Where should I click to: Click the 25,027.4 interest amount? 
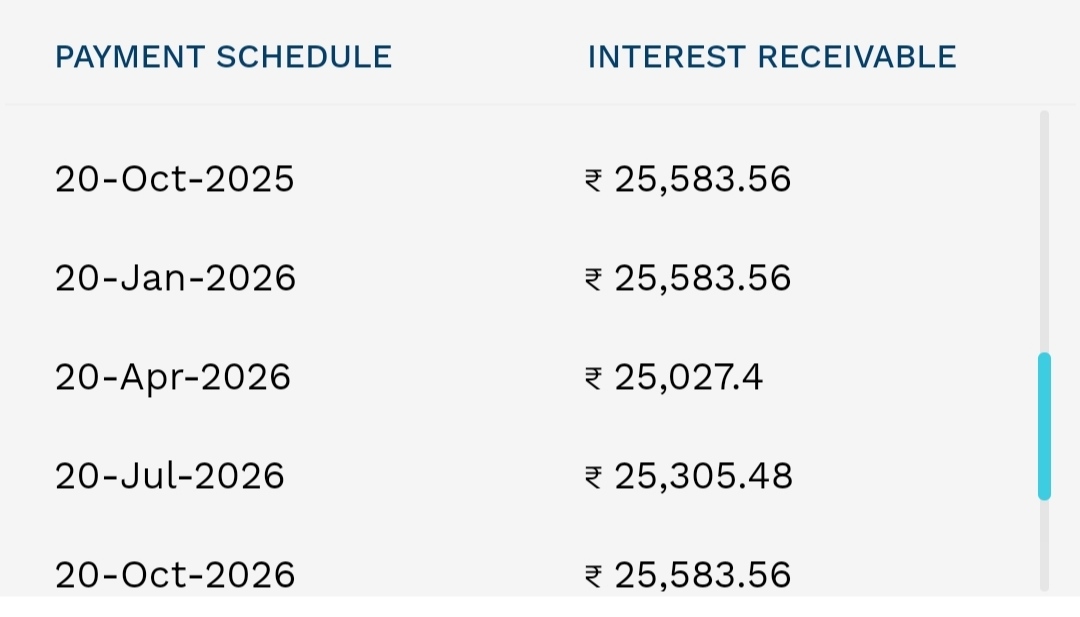(x=688, y=378)
